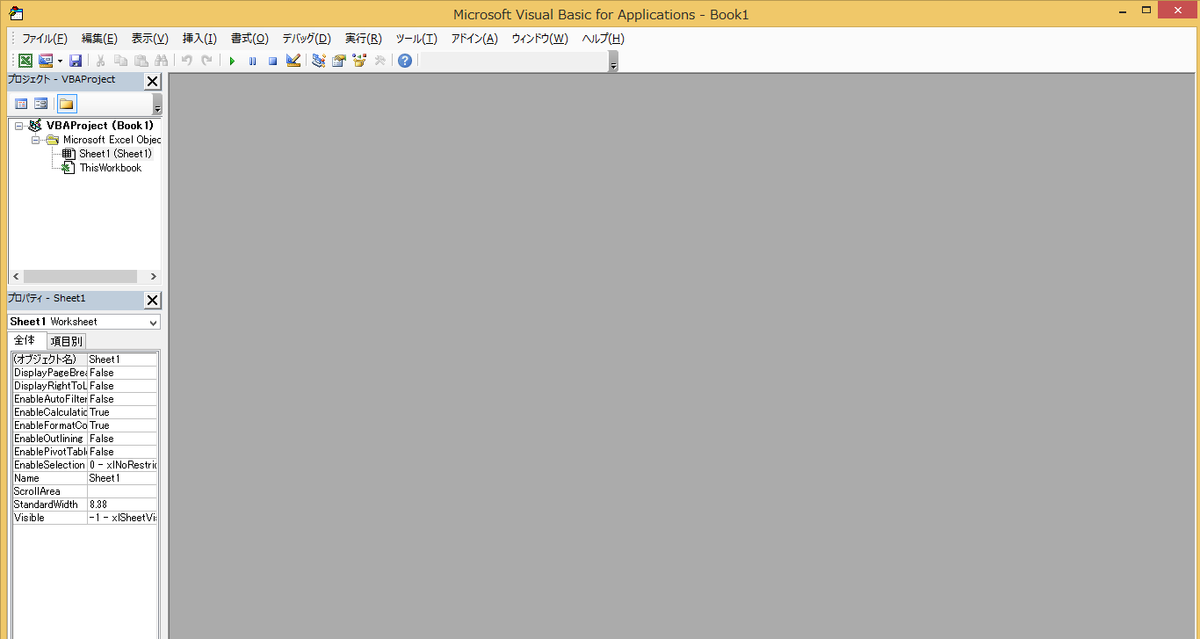The height and width of the screenshot is (639, 1200).
Task: Close the Properties window
Action: [152, 299]
